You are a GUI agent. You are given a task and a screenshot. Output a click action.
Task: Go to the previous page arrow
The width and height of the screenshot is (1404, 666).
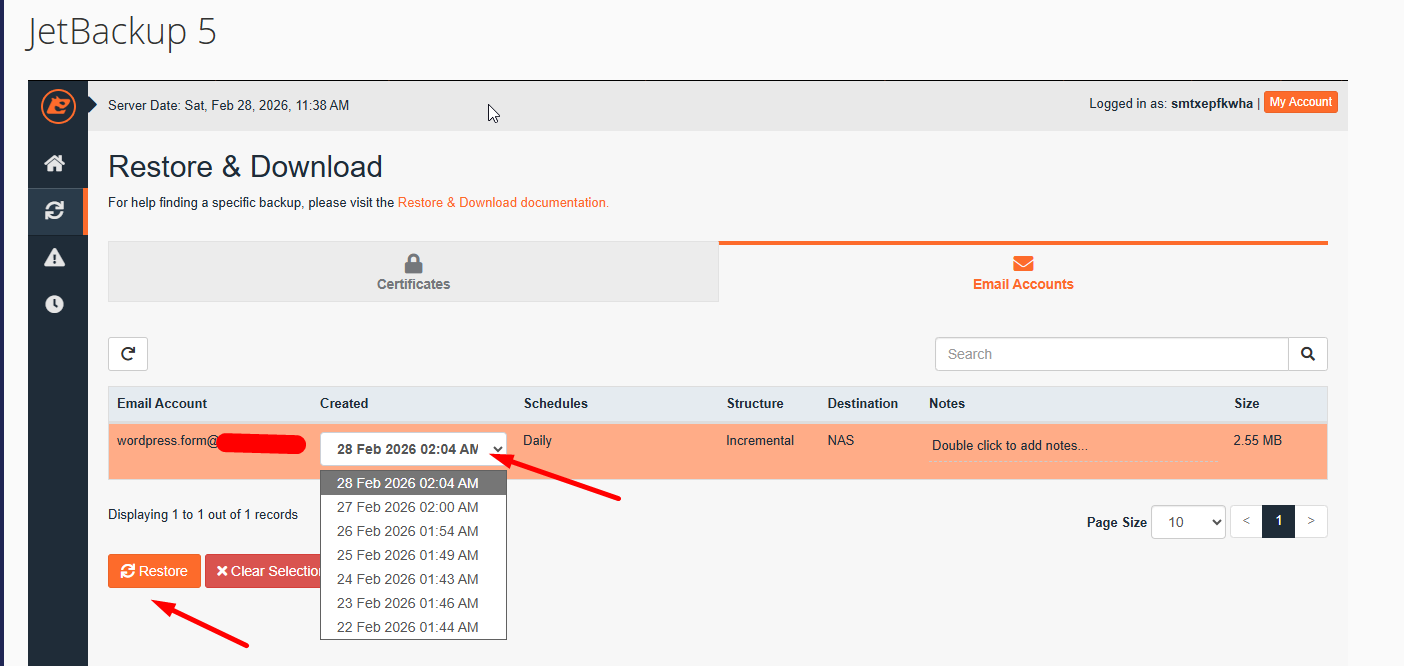(x=1245, y=521)
